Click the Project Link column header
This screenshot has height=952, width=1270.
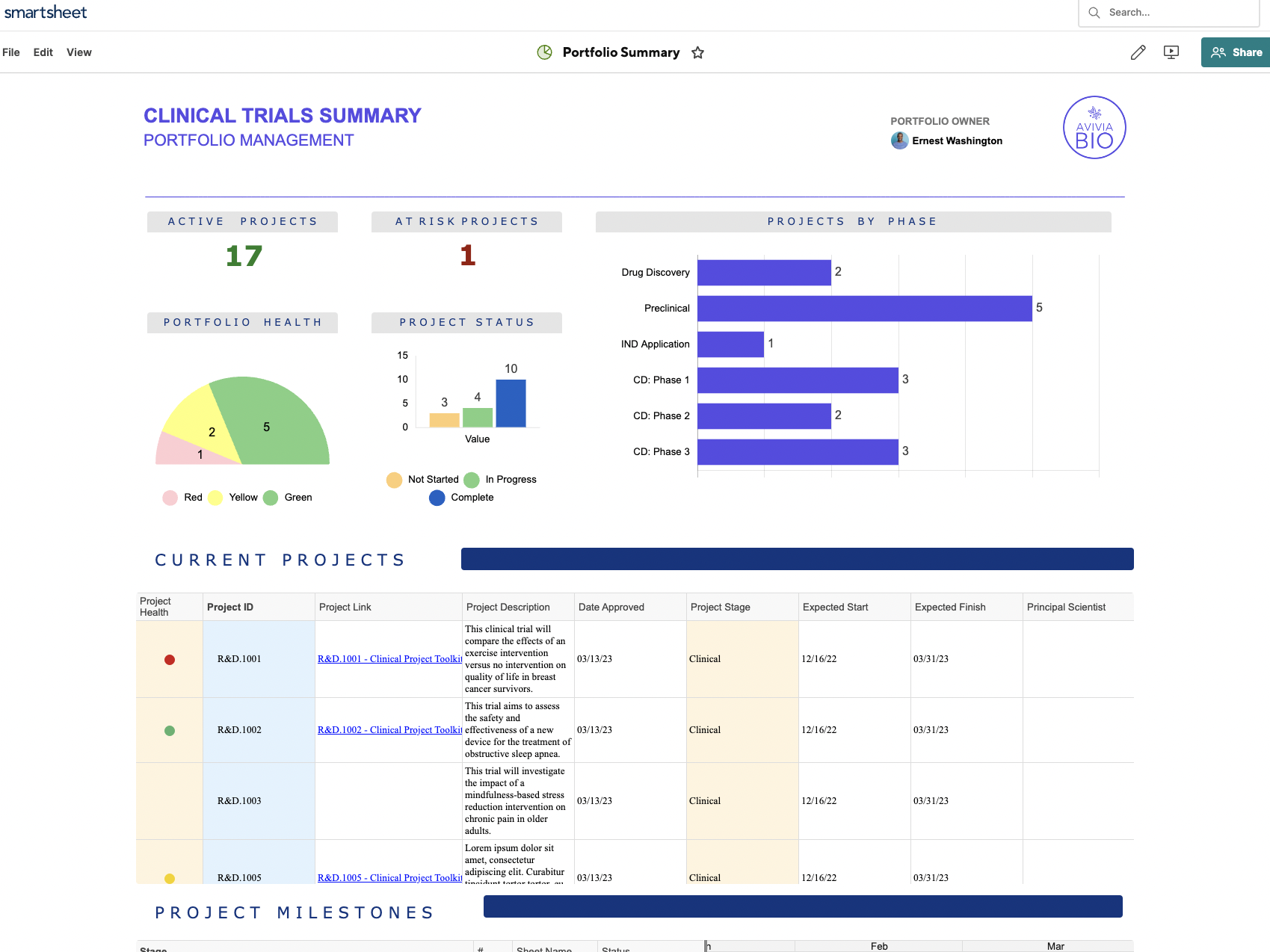tap(389, 607)
